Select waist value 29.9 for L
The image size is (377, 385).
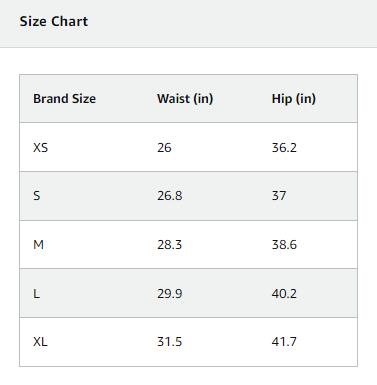tap(170, 294)
